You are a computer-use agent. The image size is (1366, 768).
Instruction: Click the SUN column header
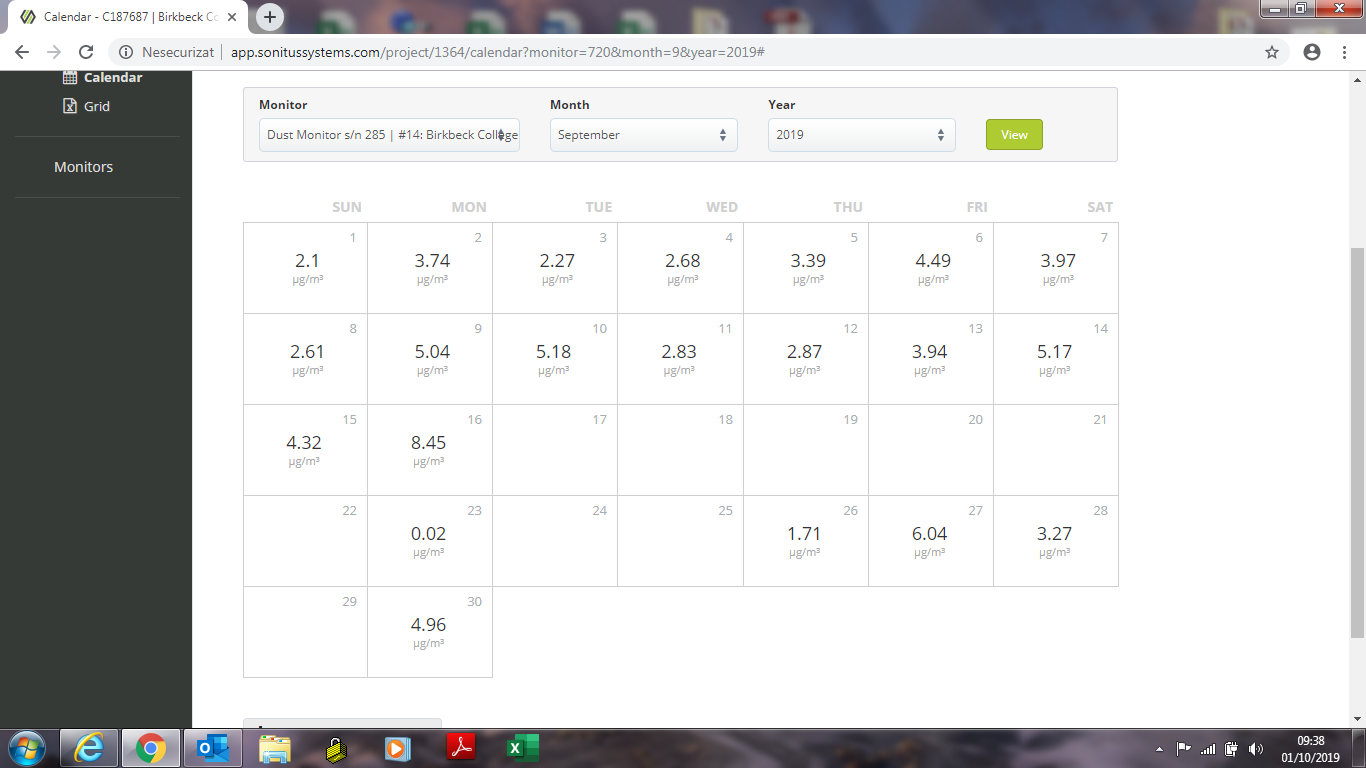point(347,207)
